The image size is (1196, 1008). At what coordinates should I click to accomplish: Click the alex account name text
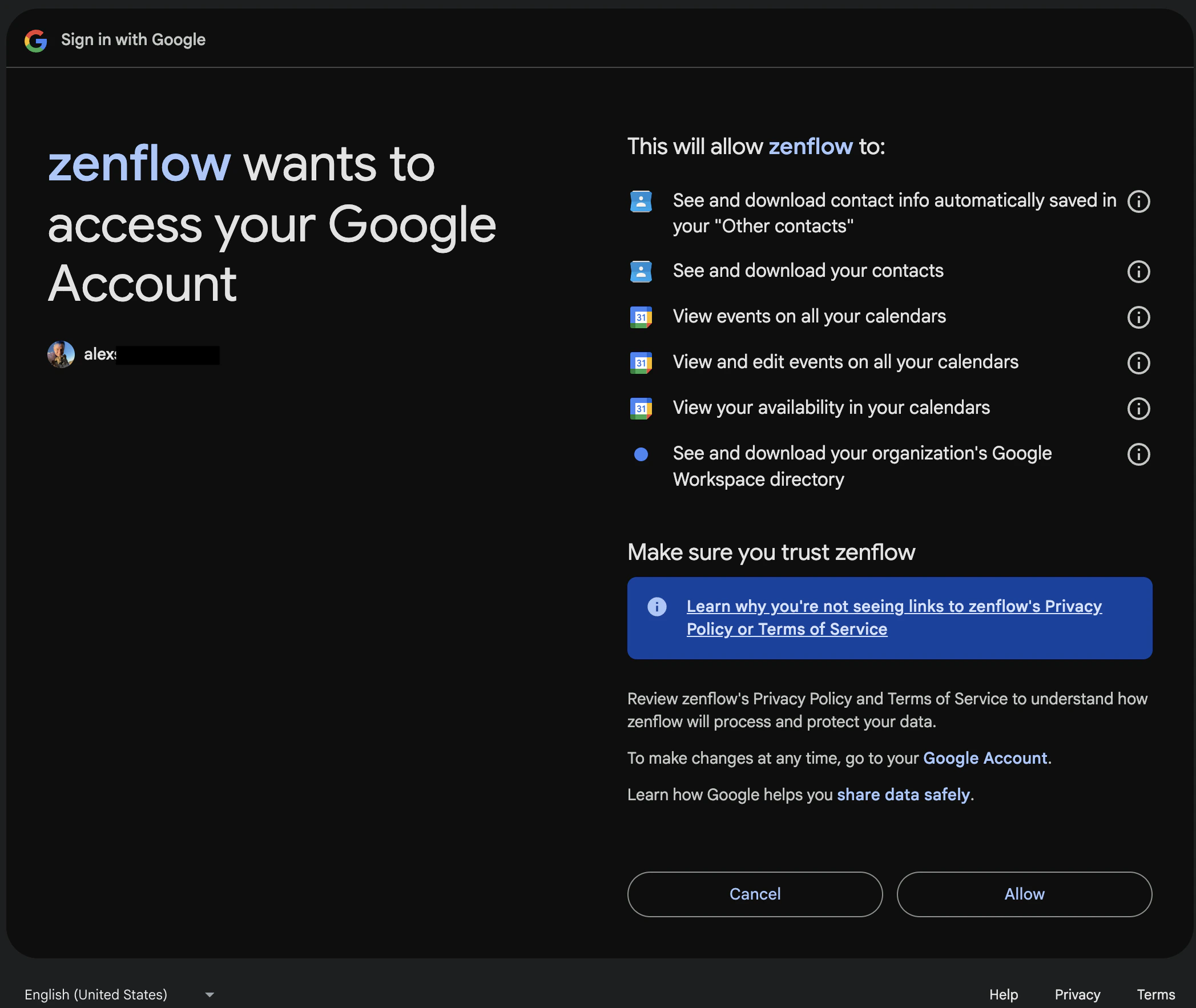click(100, 354)
